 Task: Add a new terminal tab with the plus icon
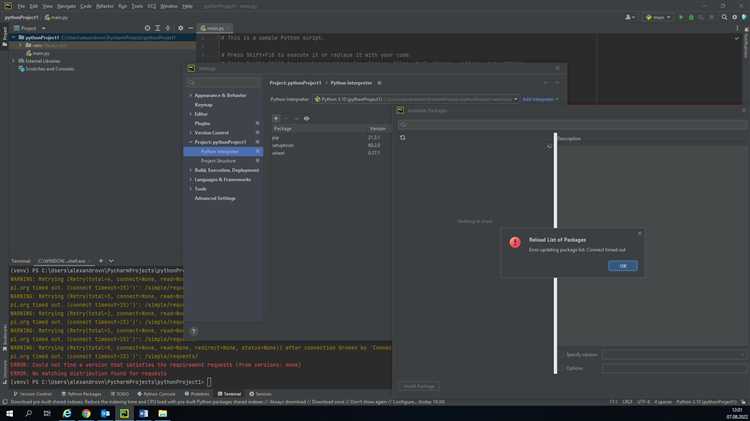pos(101,261)
